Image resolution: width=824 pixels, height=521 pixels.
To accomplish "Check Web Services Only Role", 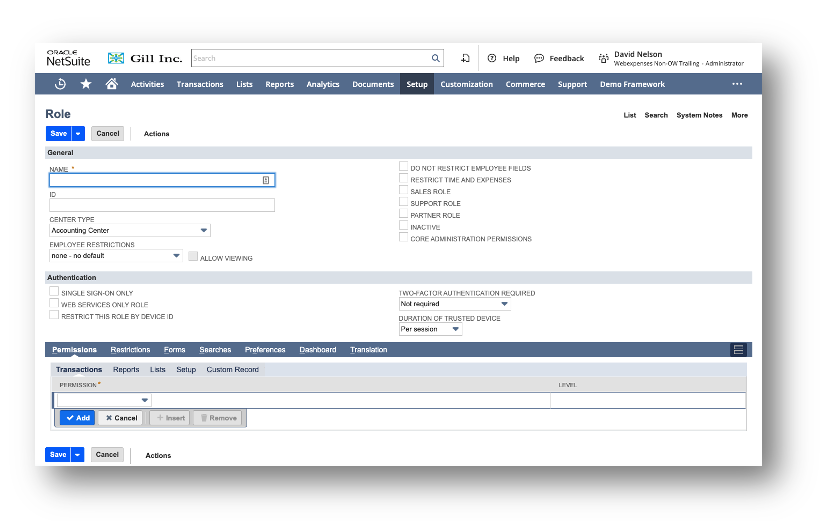I will click(54, 303).
